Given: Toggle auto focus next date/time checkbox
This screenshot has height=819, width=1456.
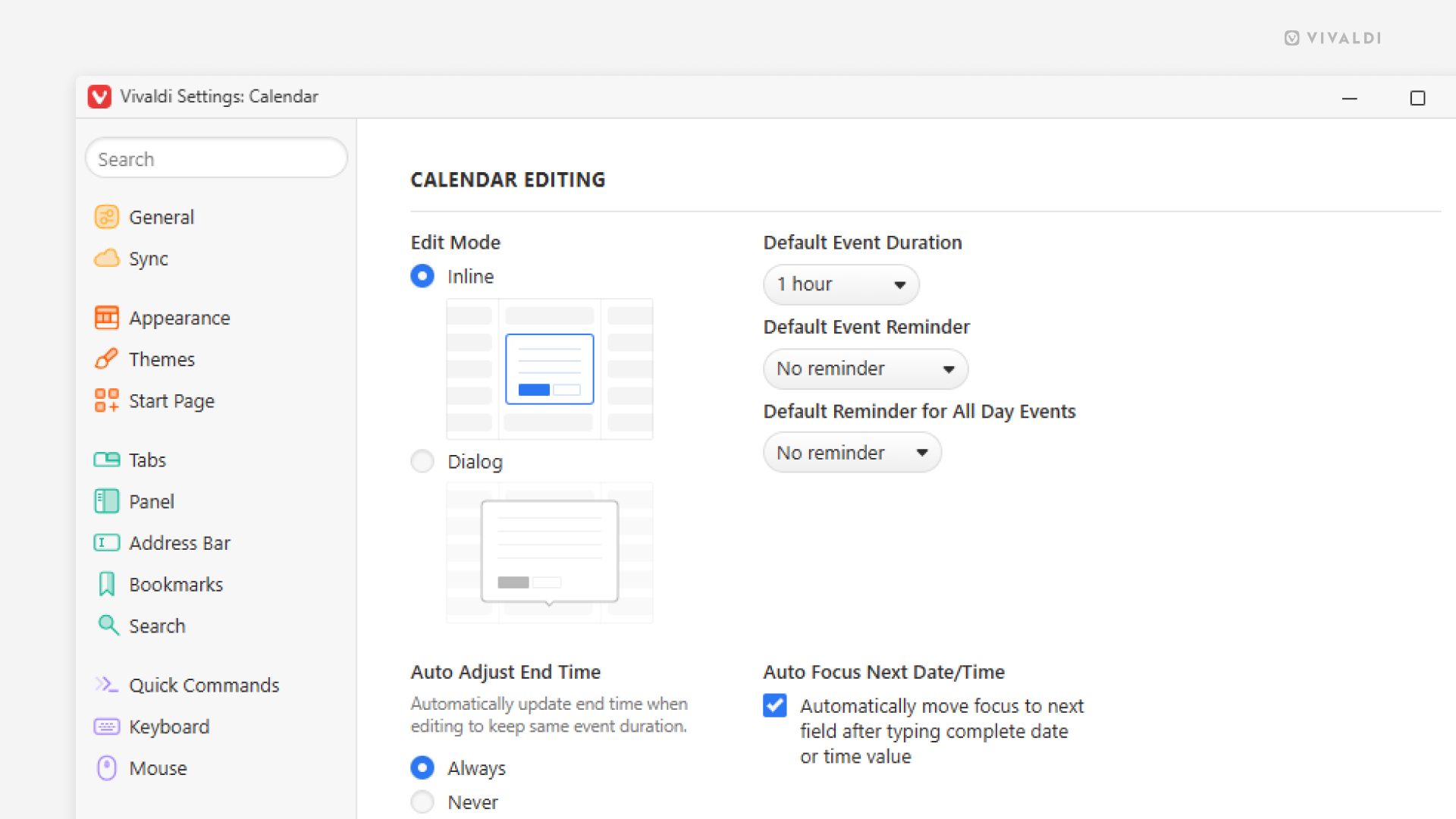Looking at the screenshot, I should (775, 705).
